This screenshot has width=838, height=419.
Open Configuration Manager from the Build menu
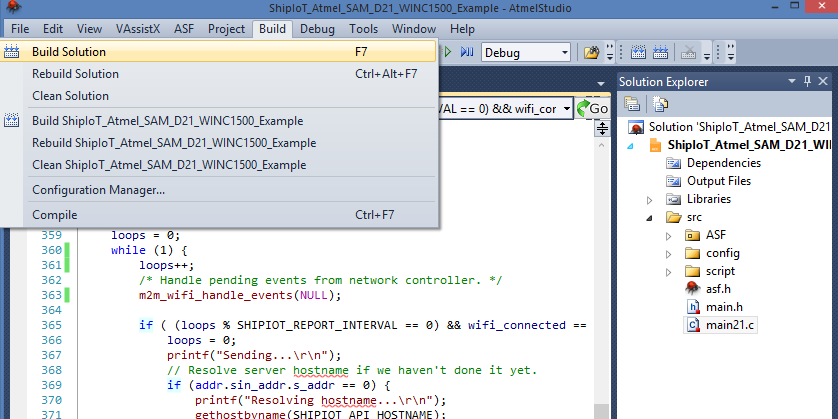point(218,190)
